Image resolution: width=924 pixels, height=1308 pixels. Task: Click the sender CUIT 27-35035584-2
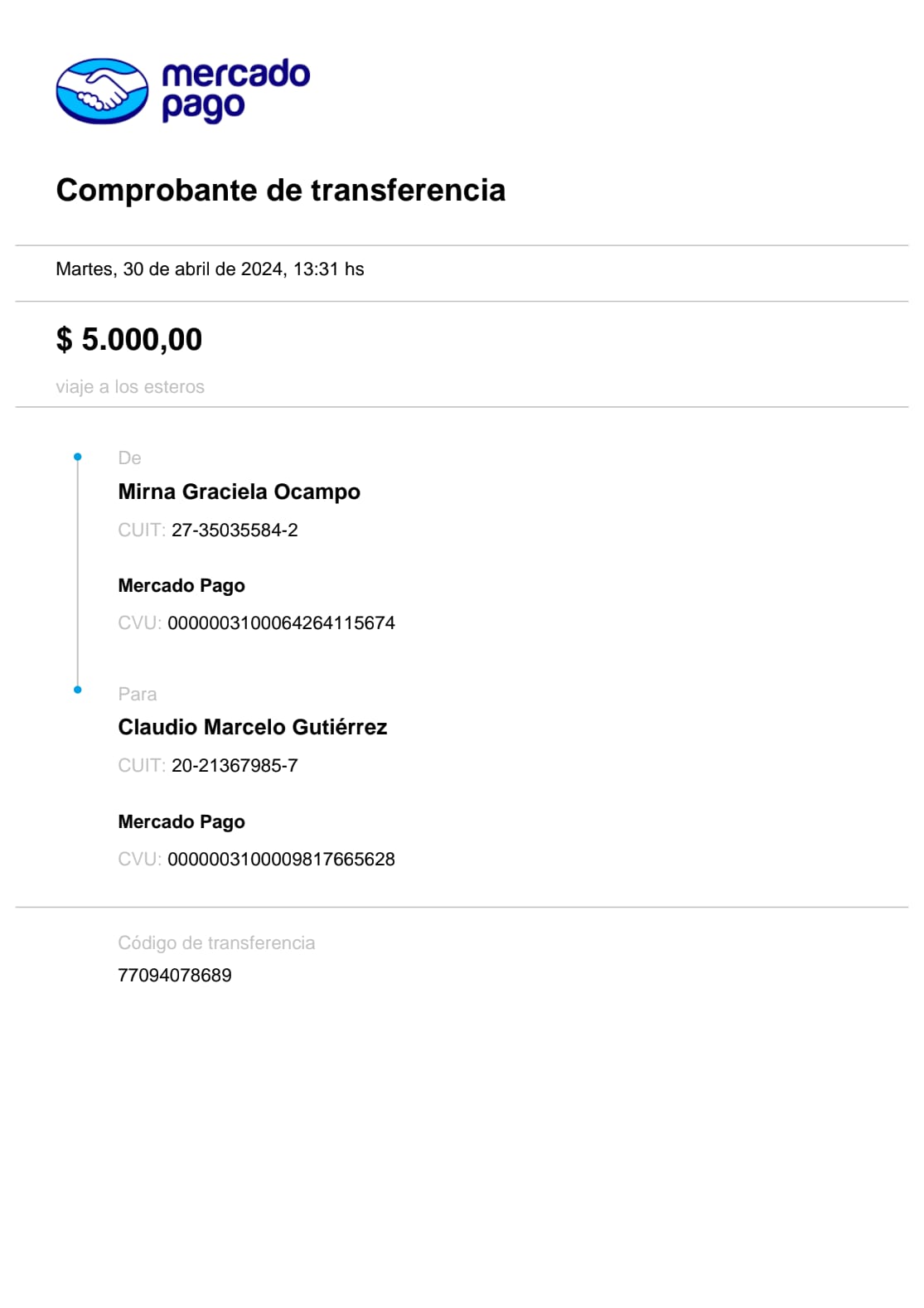[235, 530]
